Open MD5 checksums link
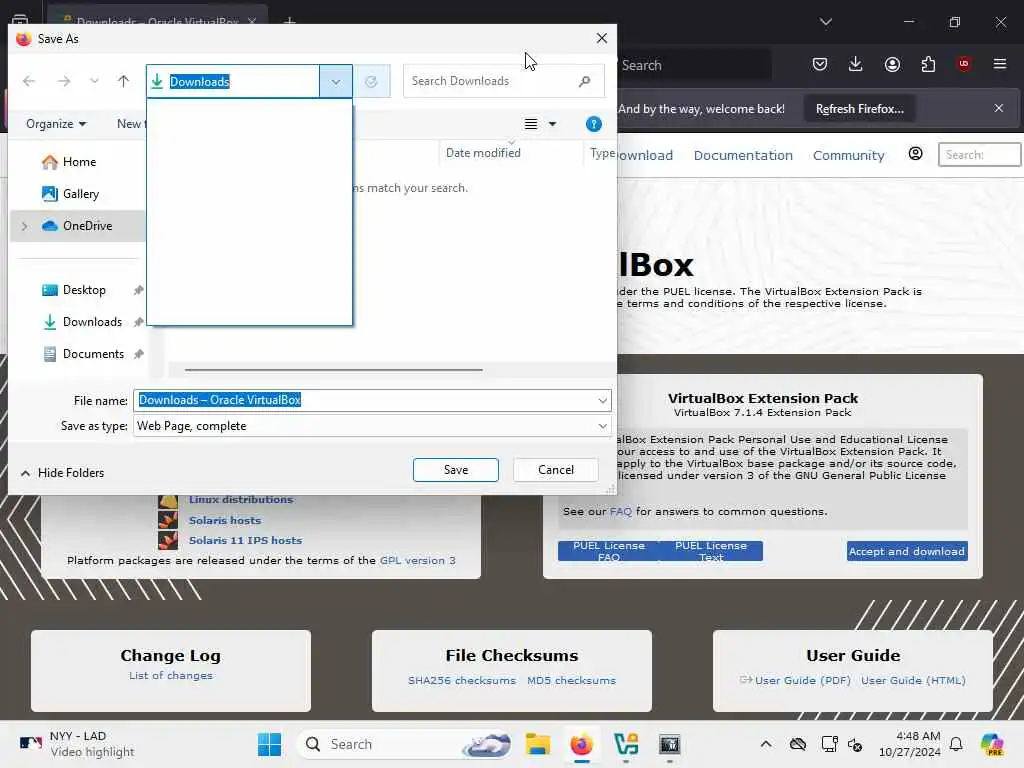1024x768 pixels. [571, 680]
